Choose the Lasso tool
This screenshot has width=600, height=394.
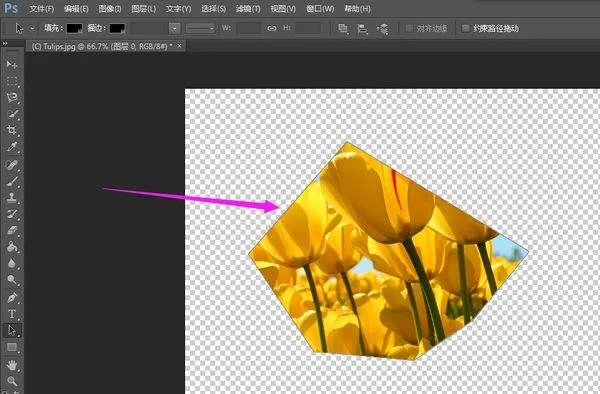tap(12, 97)
